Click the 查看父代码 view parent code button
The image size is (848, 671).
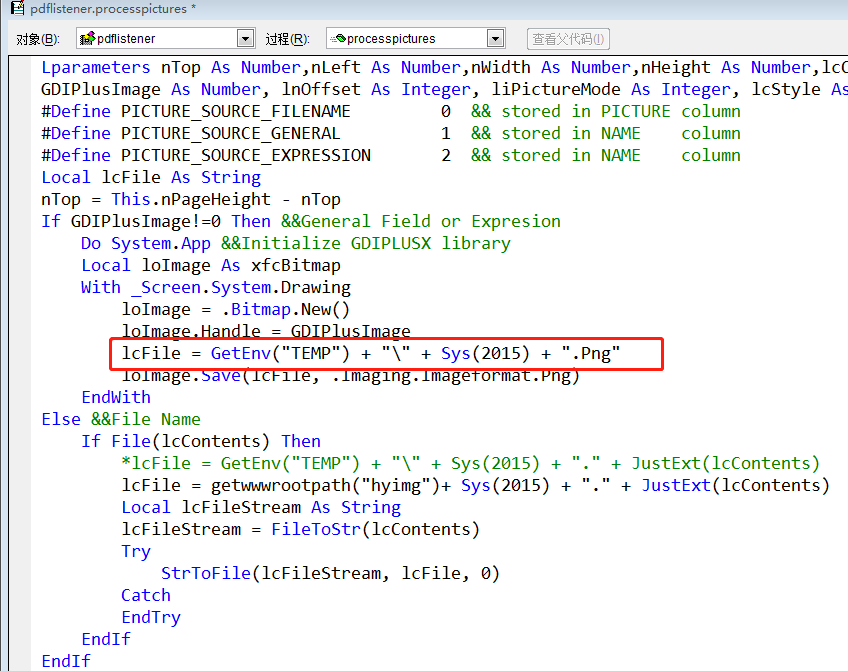[568, 39]
